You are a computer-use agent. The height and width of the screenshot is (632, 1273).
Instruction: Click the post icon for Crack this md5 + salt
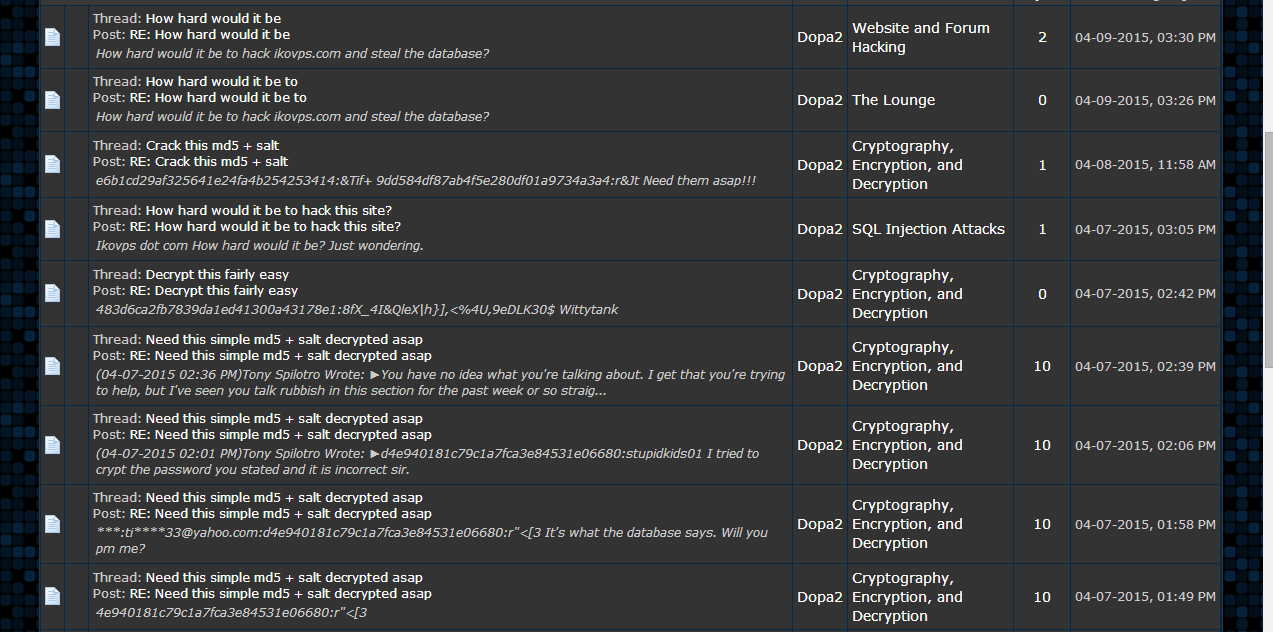(x=52, y=165)
